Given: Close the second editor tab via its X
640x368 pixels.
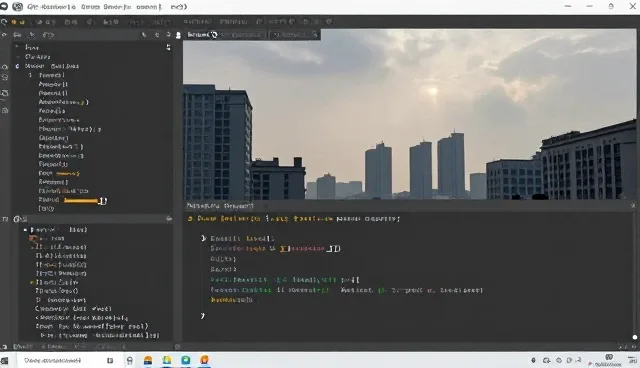Looking at the screenshot, I should coord(314,35).
